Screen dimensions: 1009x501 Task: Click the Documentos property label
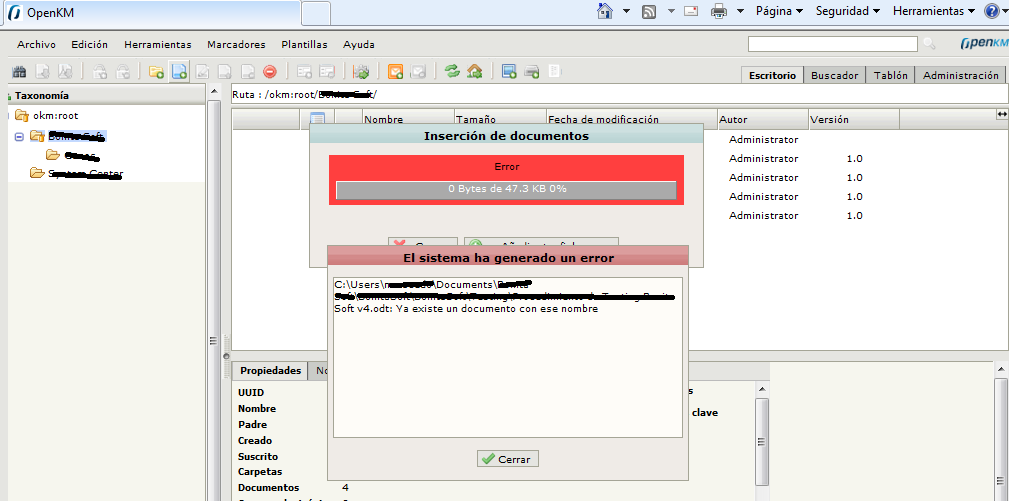click(268, 487)
